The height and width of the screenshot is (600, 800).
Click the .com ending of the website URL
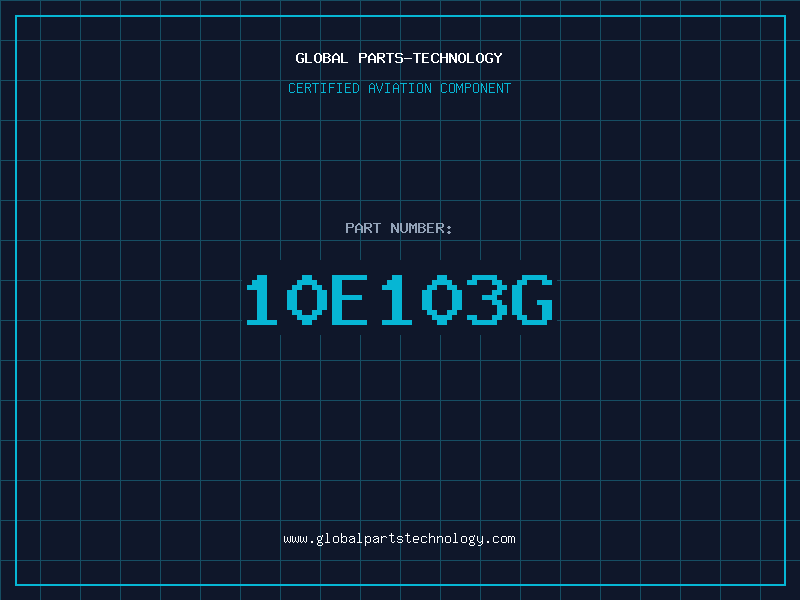[500, 539]
